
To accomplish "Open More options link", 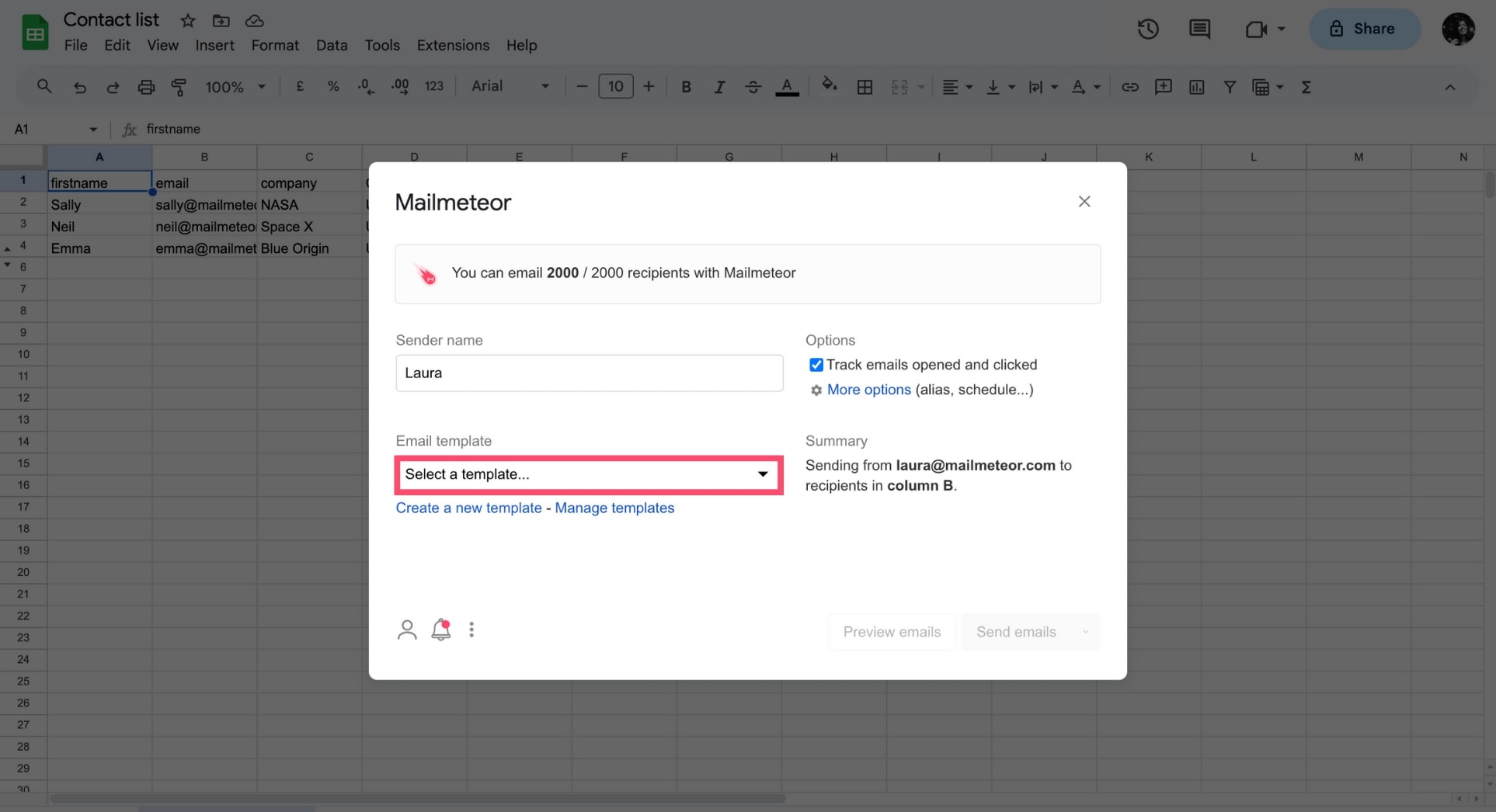I will [868, 390].
